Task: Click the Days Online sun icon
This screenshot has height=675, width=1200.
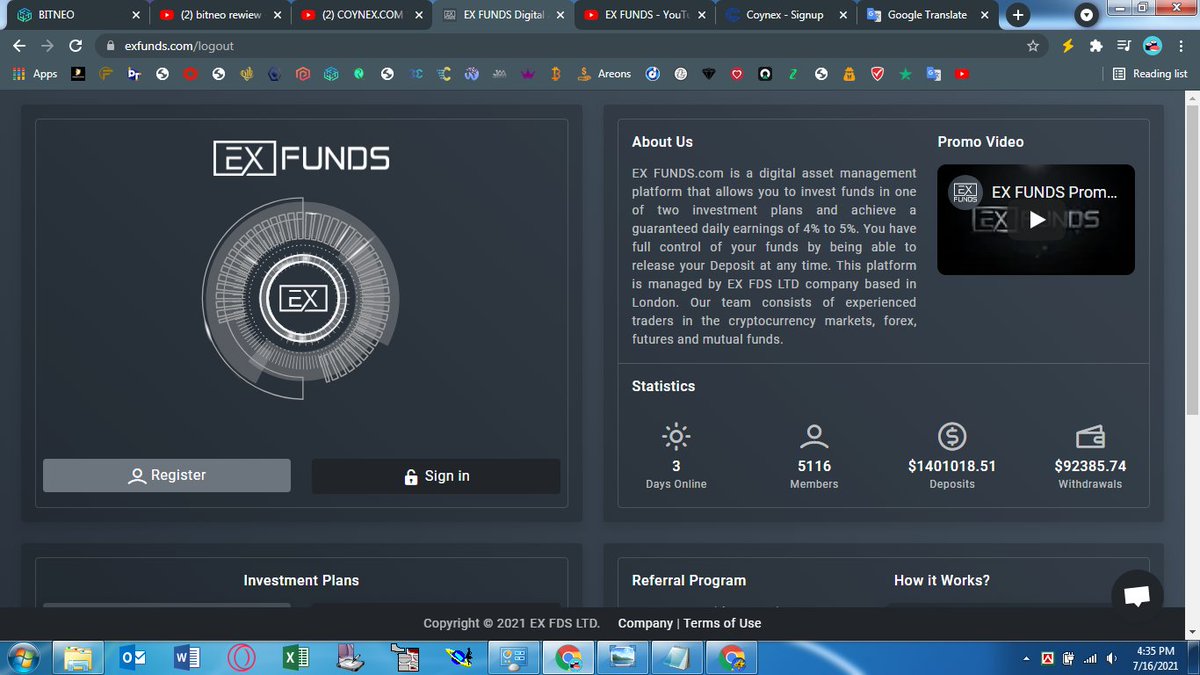Action: [x=676, y=436]
